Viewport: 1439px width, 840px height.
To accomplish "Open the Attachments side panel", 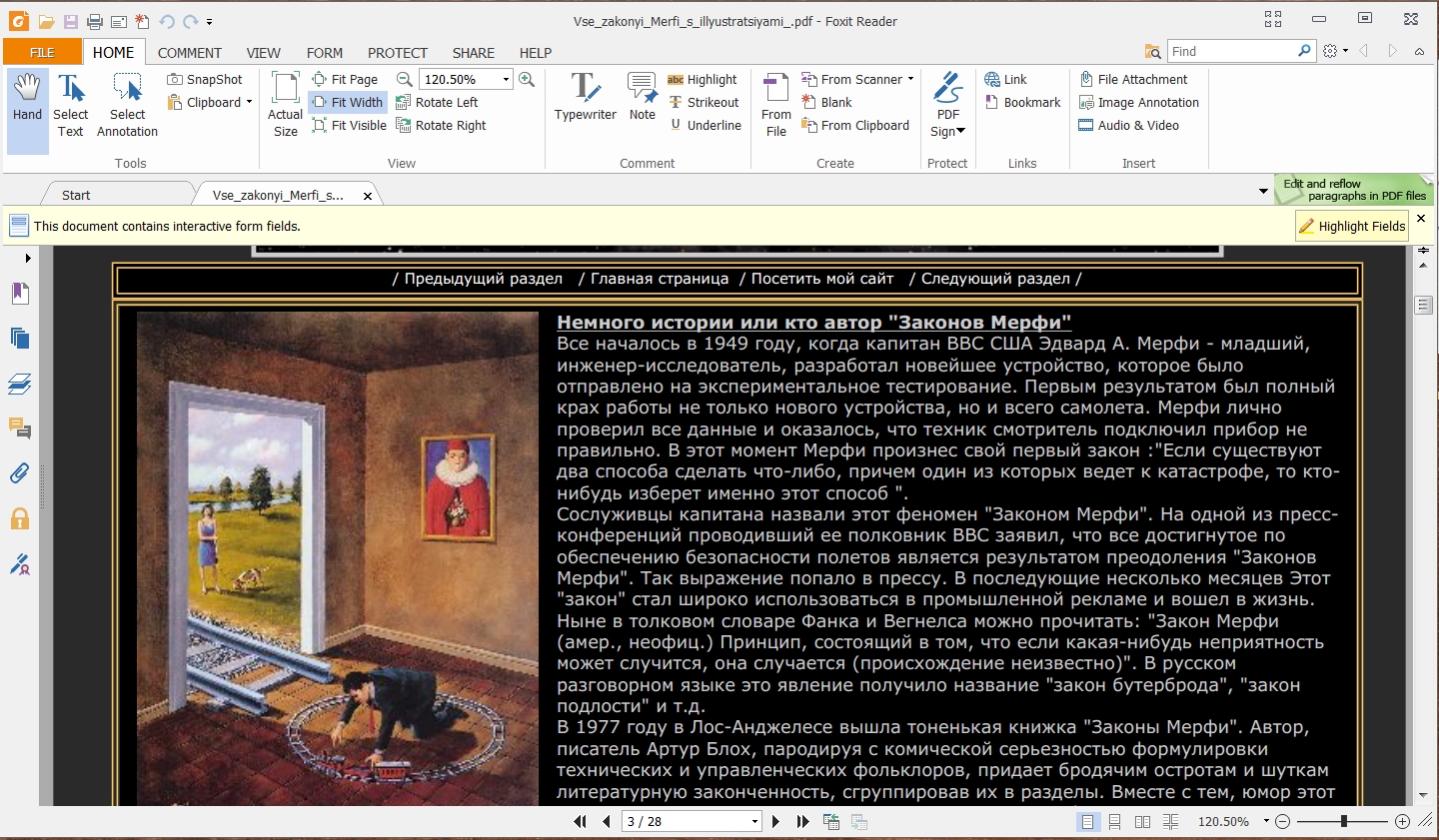I will tap(20, 473).
